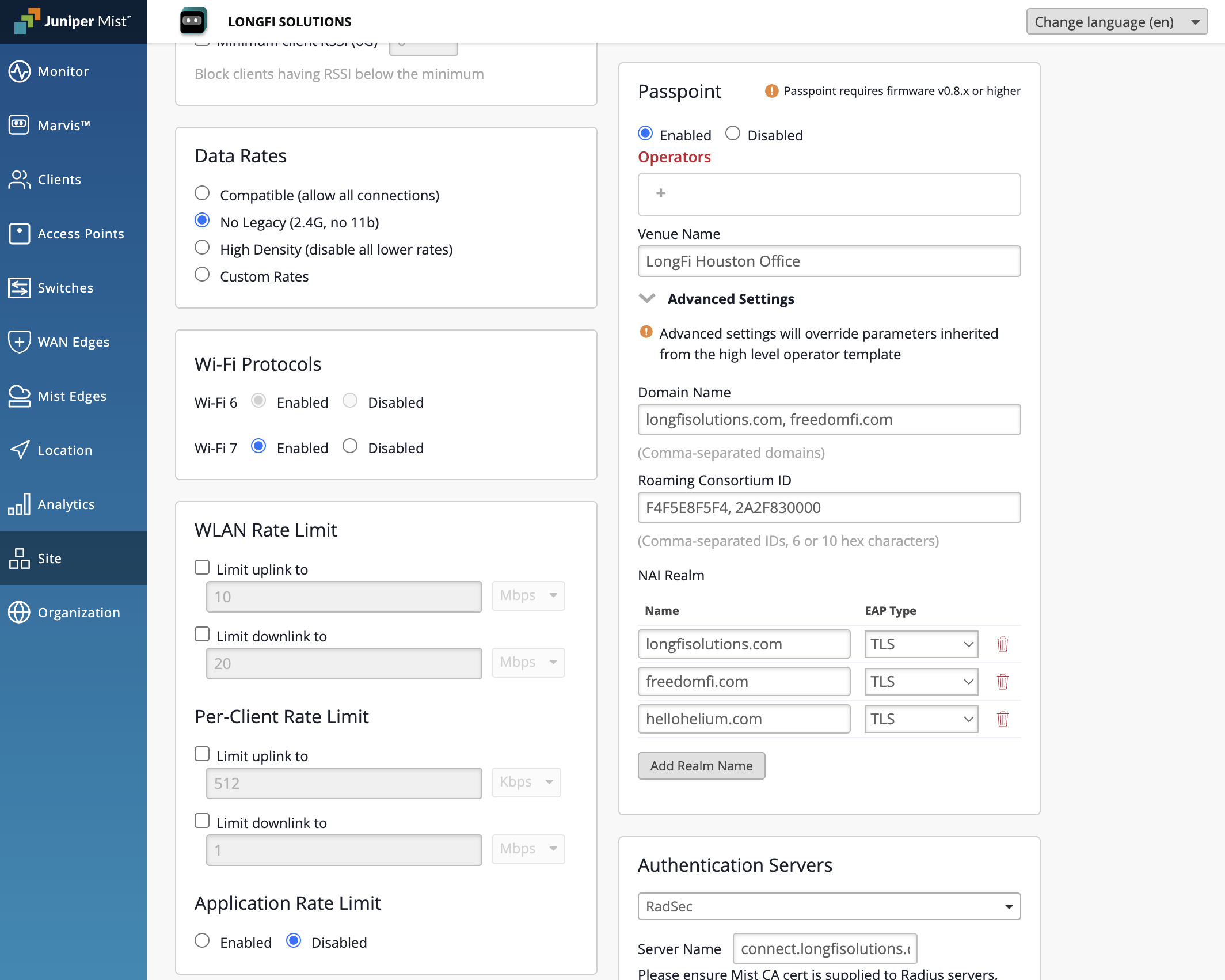The height and width of the screenshot is (980, 1225).
Task: Open the Organization menu item
Action: (x=74, y=613)
